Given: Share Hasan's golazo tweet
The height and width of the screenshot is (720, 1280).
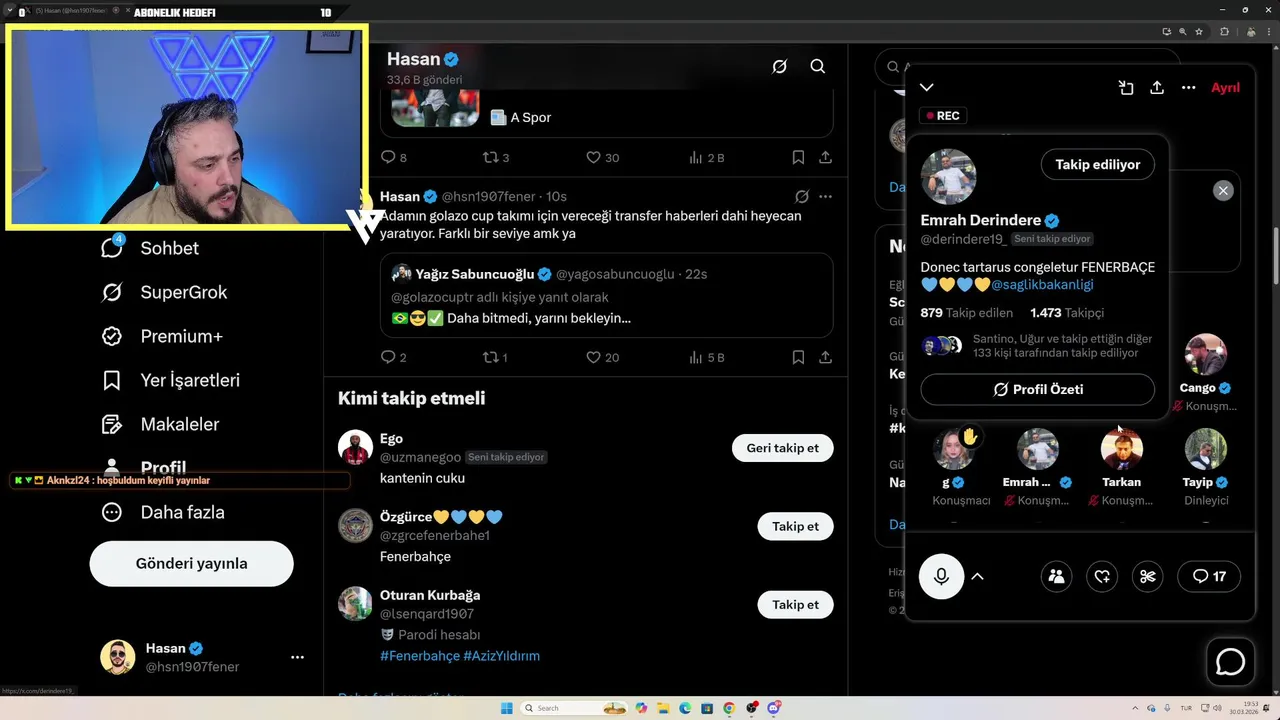Looking at the screenshot, I should 825,357.
